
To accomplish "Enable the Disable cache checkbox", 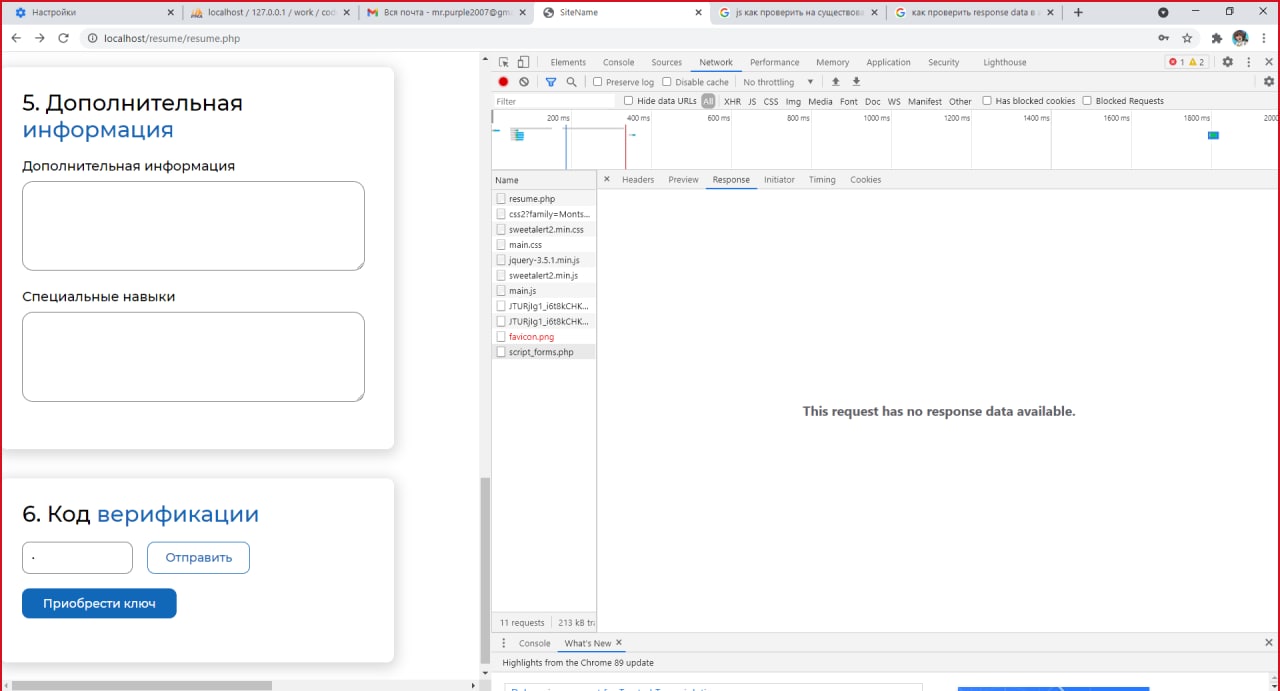I will coord(667,82).
